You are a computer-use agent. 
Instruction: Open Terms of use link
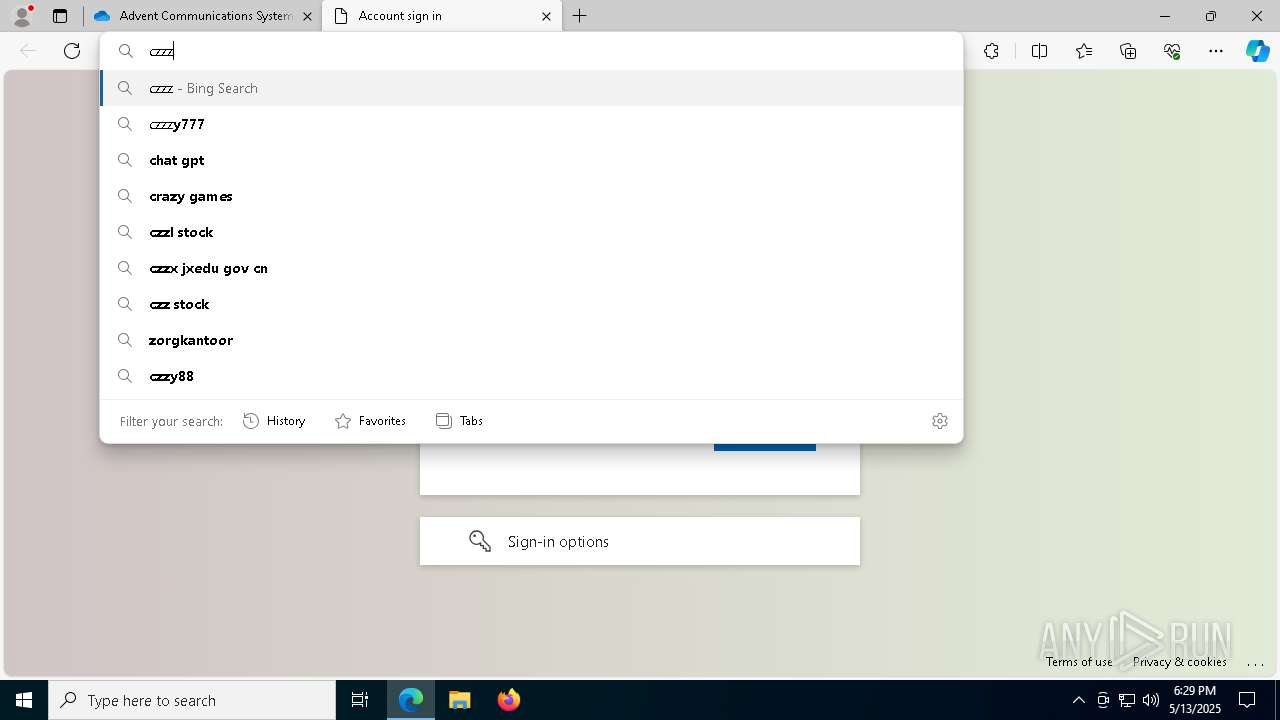pos(1079,661)
